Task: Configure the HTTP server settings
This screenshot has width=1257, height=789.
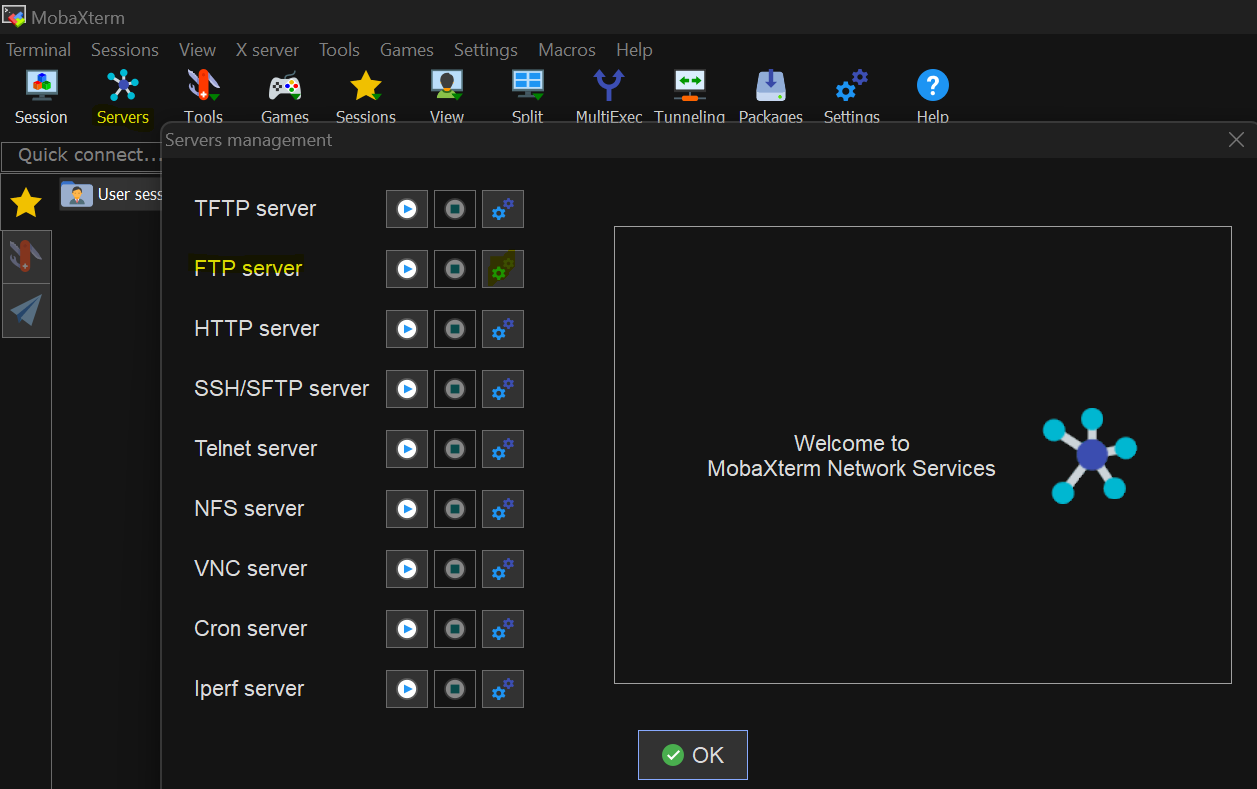Action: coord(503,329)
